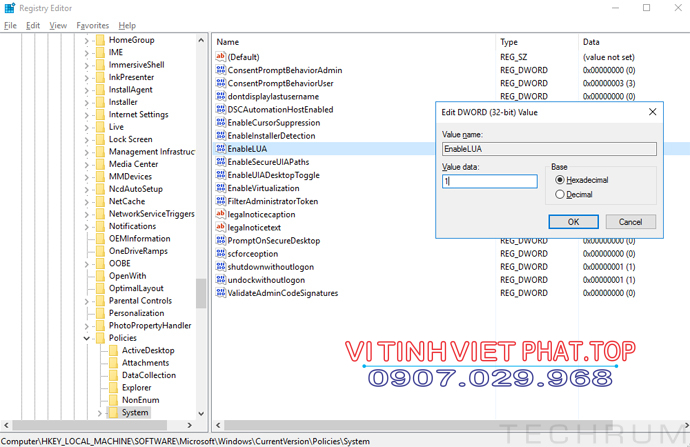Screen dimensions: 690x447
Task: Click the string icon beside (Default) value
Action: tap(221, 58)
